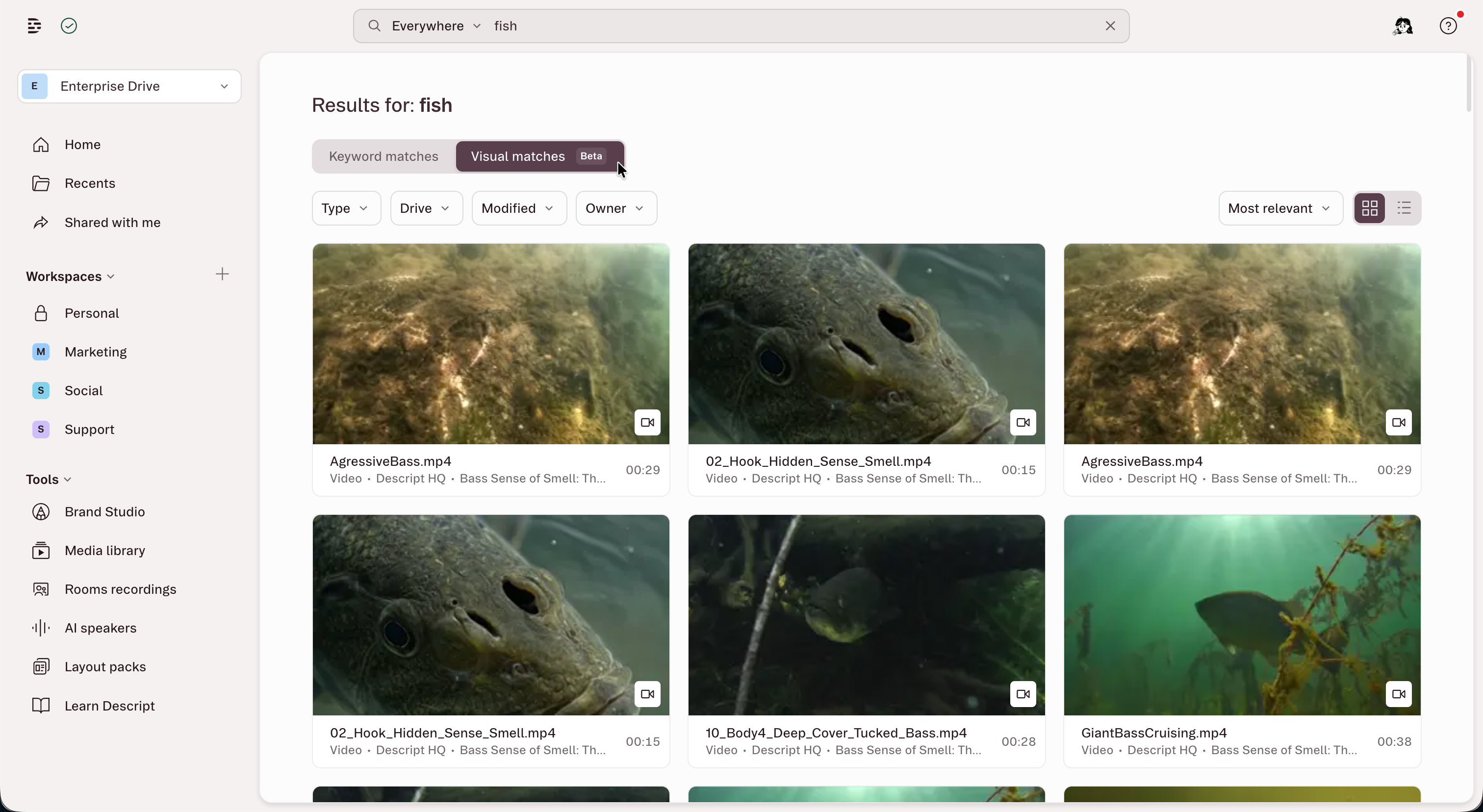Collapse sidebar with the top-left menu icon

pyautogui.click(x=34, y=26)
